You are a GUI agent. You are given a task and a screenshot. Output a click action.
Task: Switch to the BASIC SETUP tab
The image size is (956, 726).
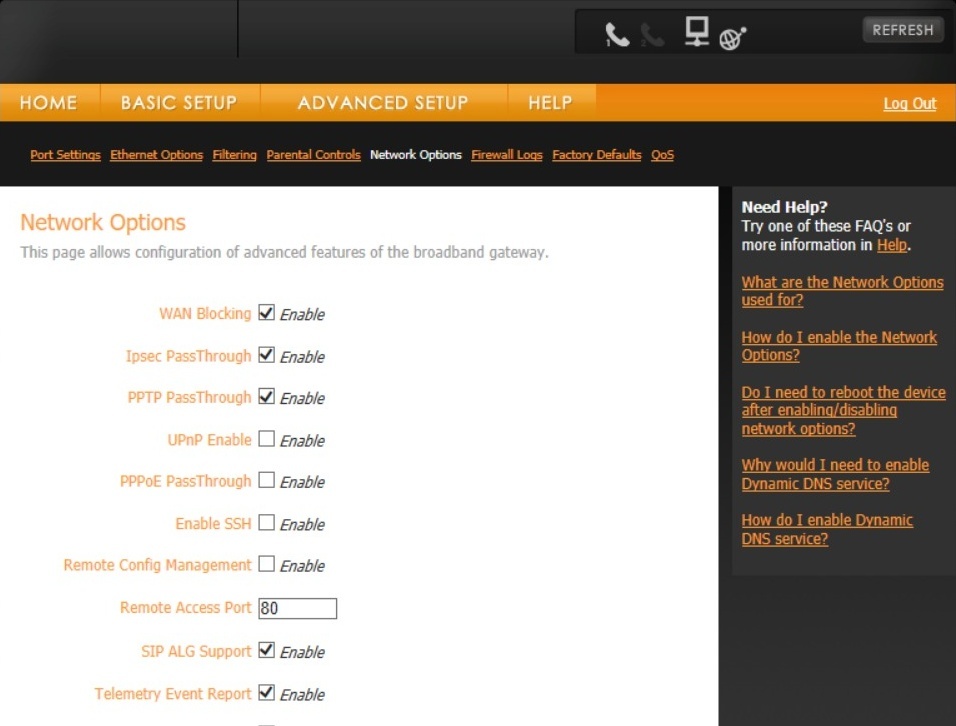[178, 102]
